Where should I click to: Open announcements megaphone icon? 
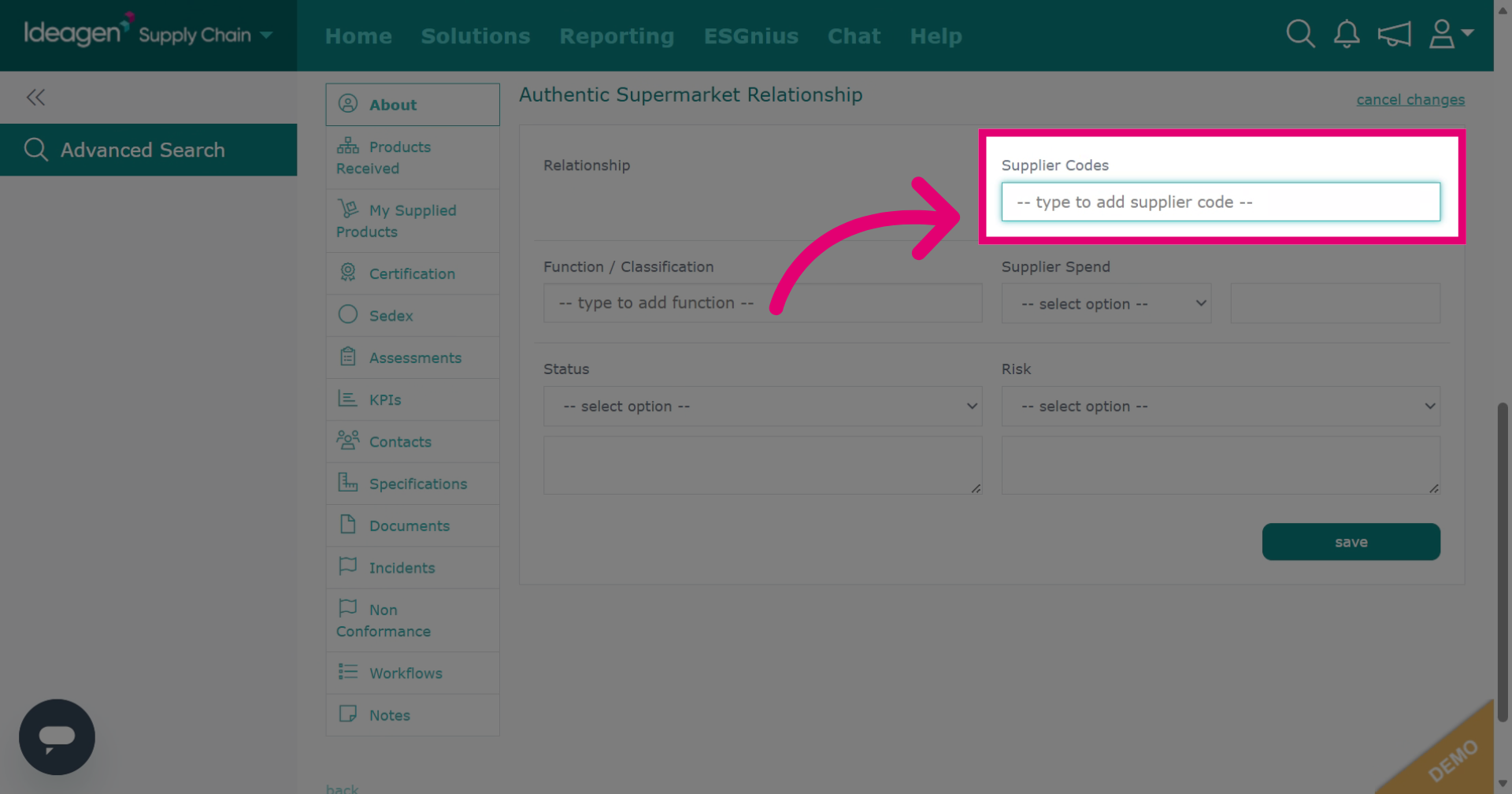pyautogui.click(x=1394, y=34)
